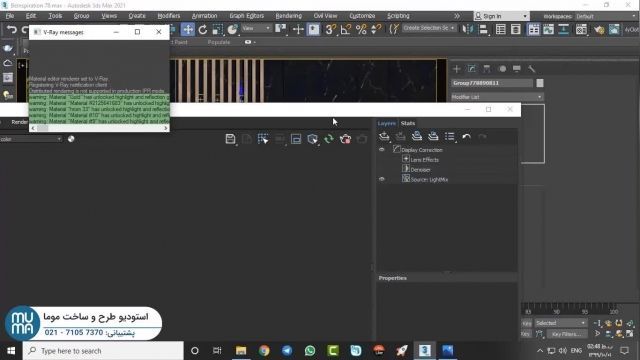Open the Customize menu

point(362,16)
